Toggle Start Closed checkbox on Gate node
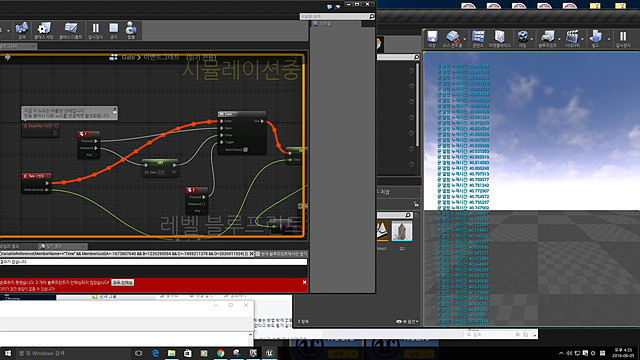640x360 pixels. [245, 150]
